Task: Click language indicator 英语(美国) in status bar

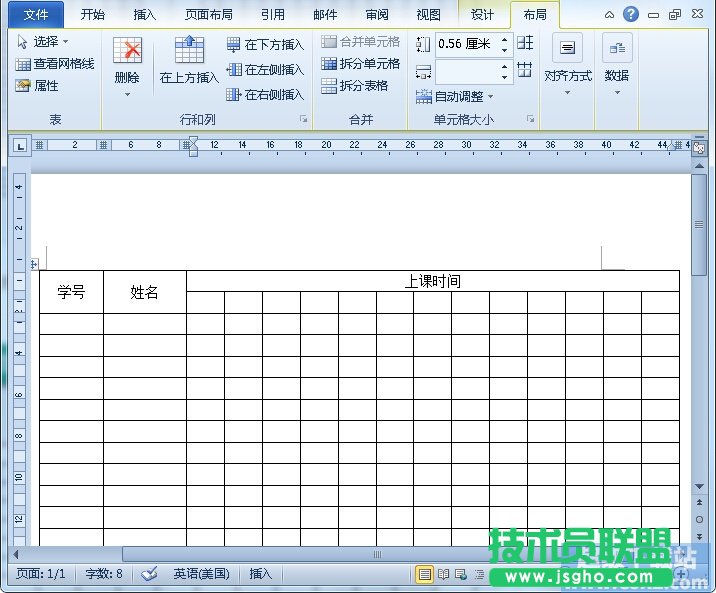Action: [201, 574]
